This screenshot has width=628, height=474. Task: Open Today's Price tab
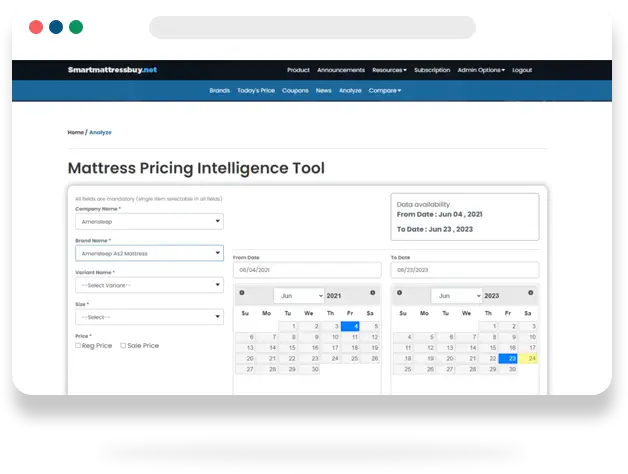[256, 91]
